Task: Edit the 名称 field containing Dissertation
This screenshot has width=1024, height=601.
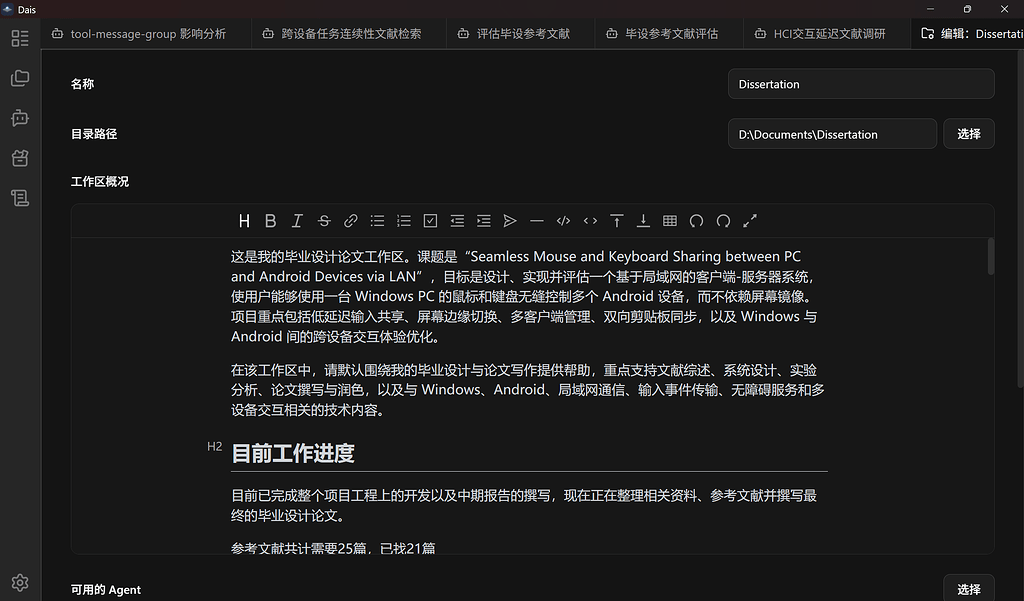Action: (861, 84)
